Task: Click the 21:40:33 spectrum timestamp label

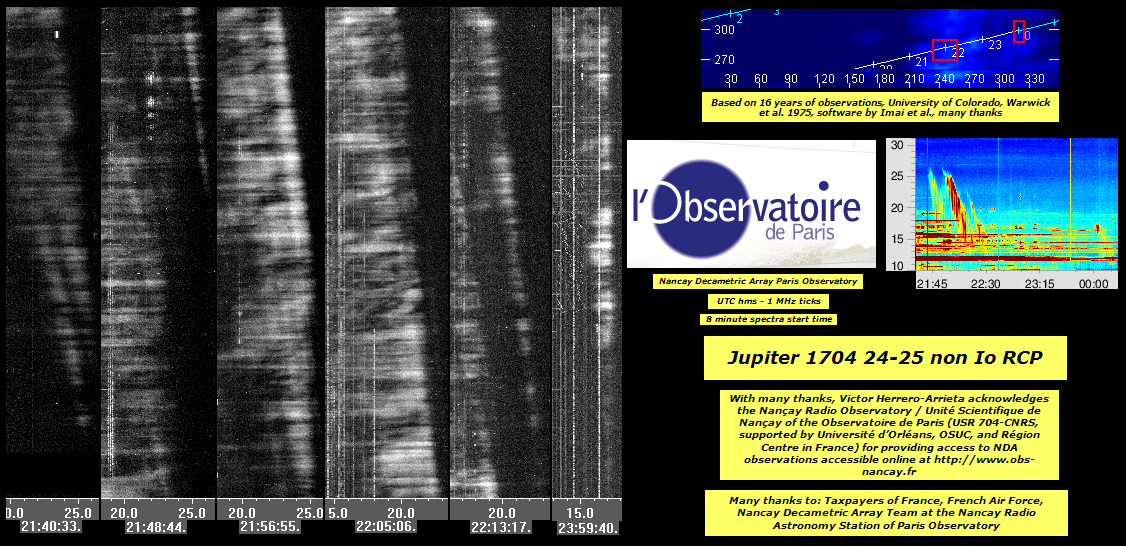Action: (x=50, y=527)
